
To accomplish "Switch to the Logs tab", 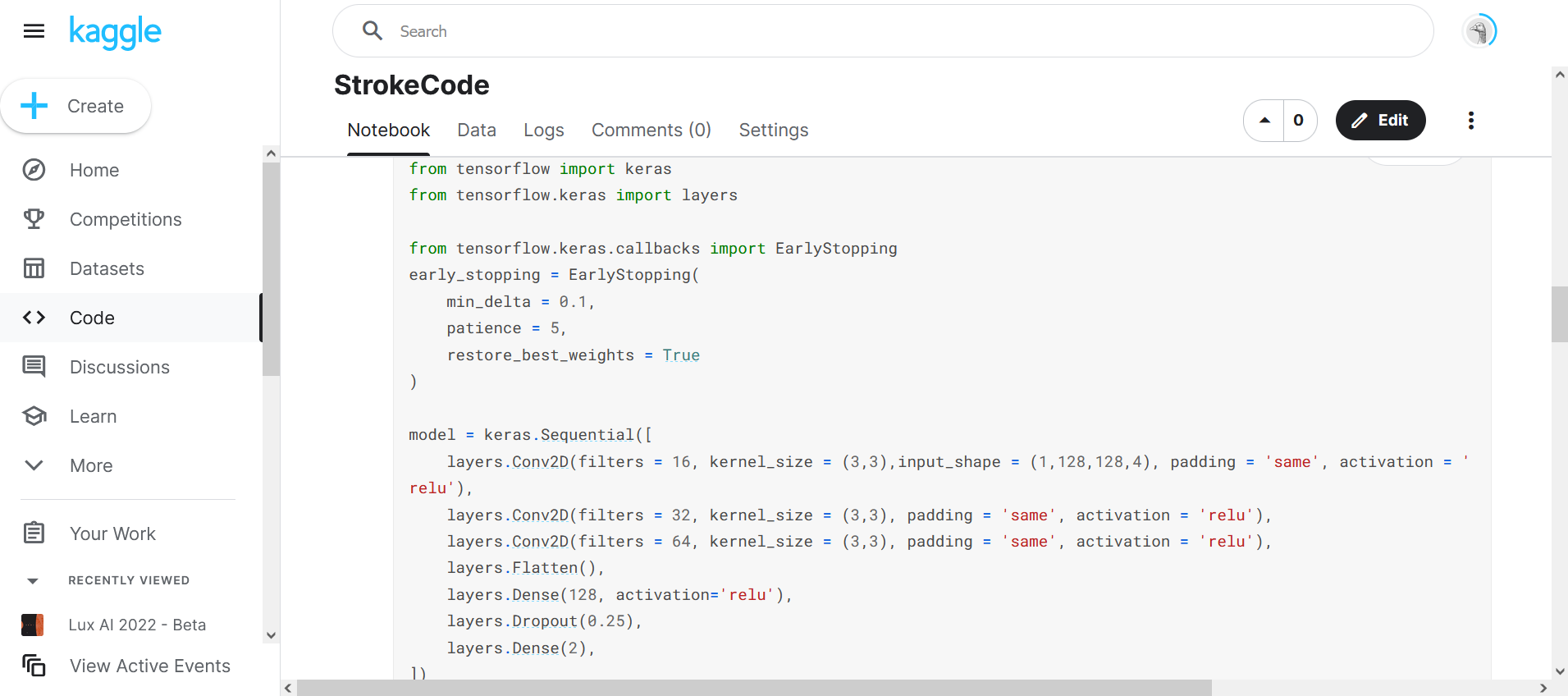I will 544,130.
